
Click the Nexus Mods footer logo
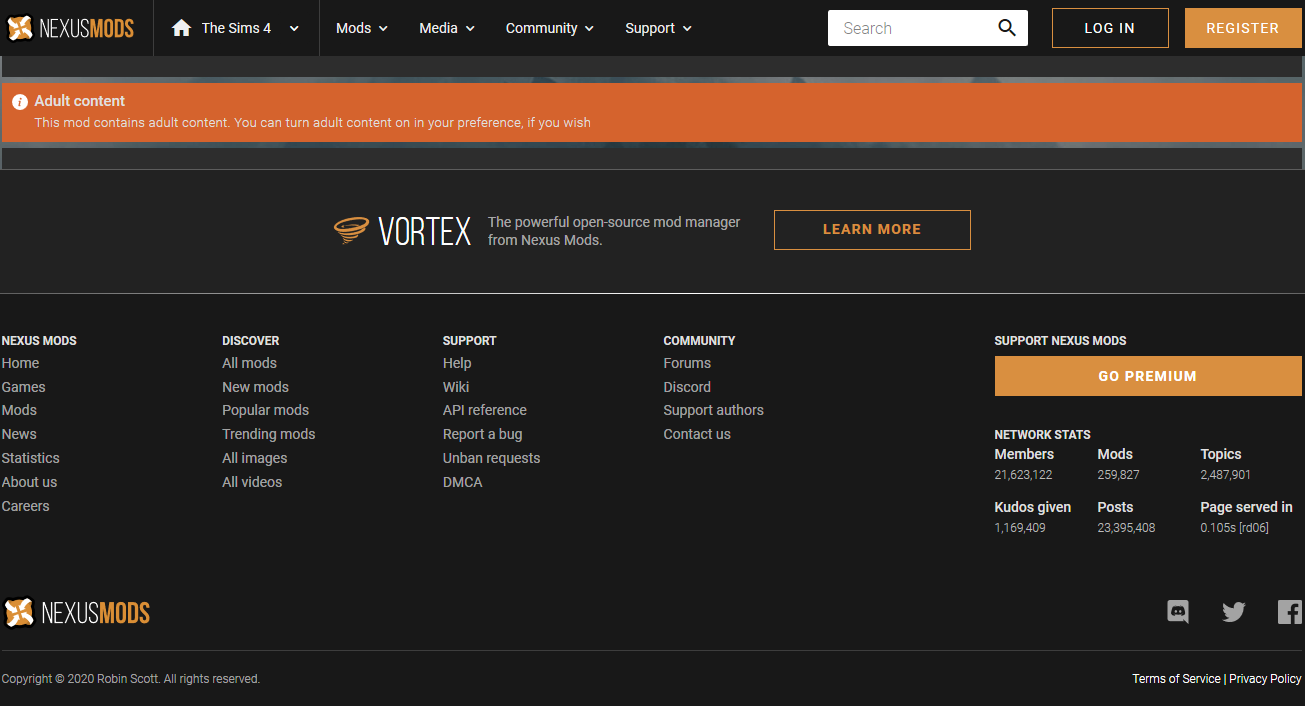(77, 612)
